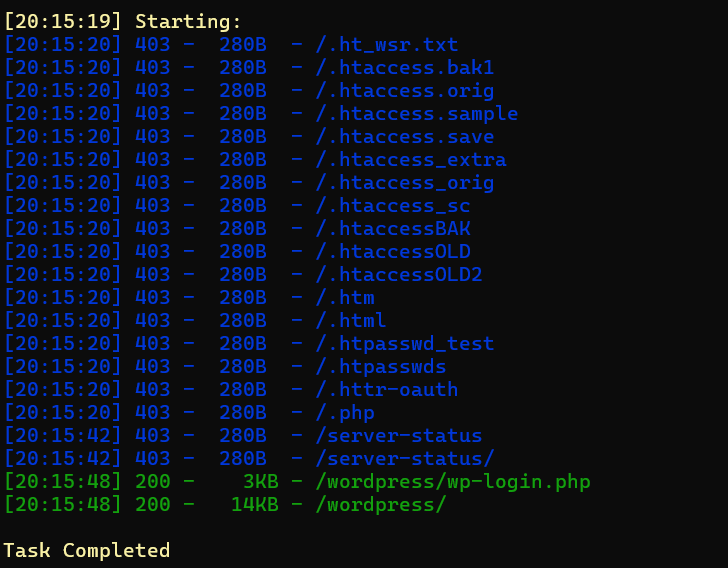The height and width of the screenshot is (568, 728).
Task: Click the /.ht_wsr.txt path text
Action: [x=387, y=45]
